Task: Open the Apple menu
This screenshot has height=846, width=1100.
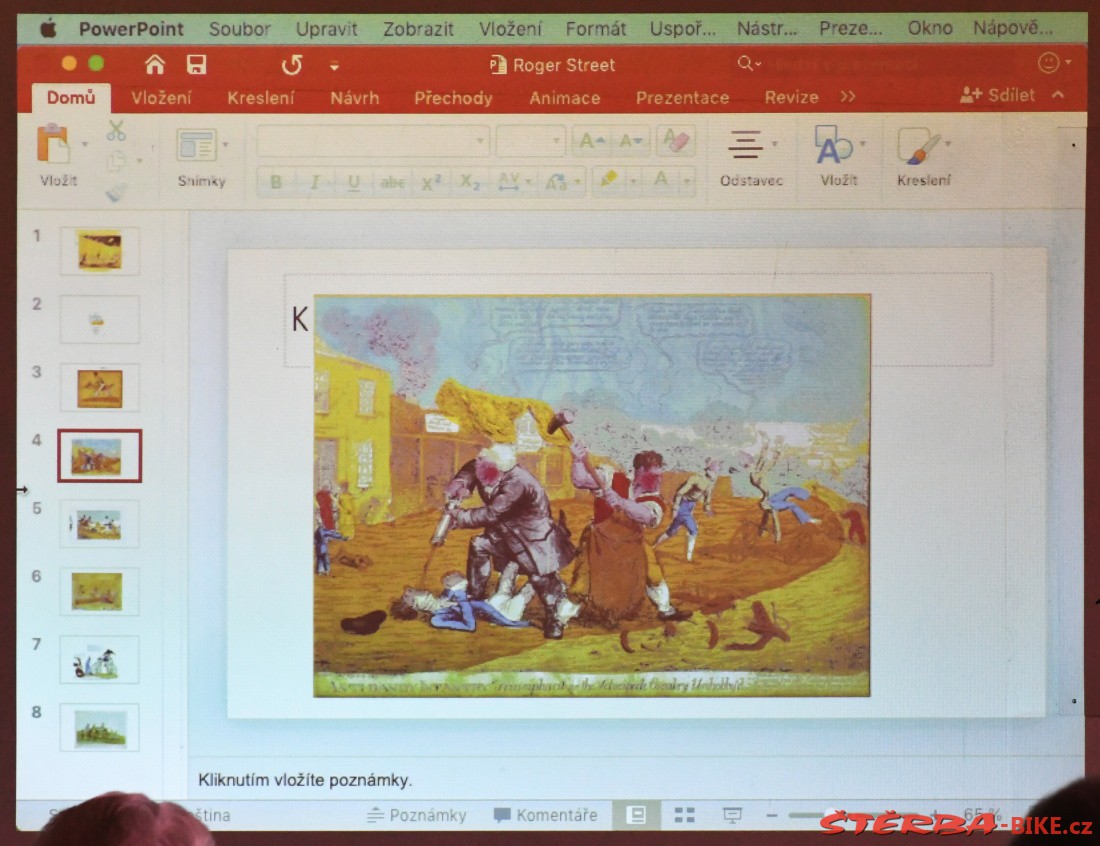Action: [48, 29]
